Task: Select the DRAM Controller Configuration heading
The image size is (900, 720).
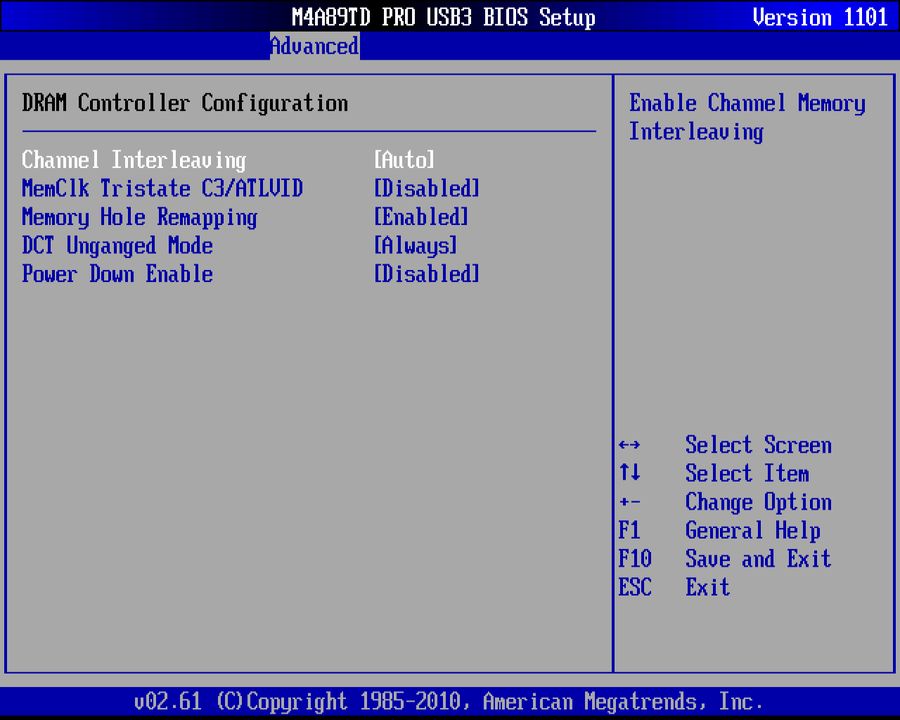Action: 185,103
